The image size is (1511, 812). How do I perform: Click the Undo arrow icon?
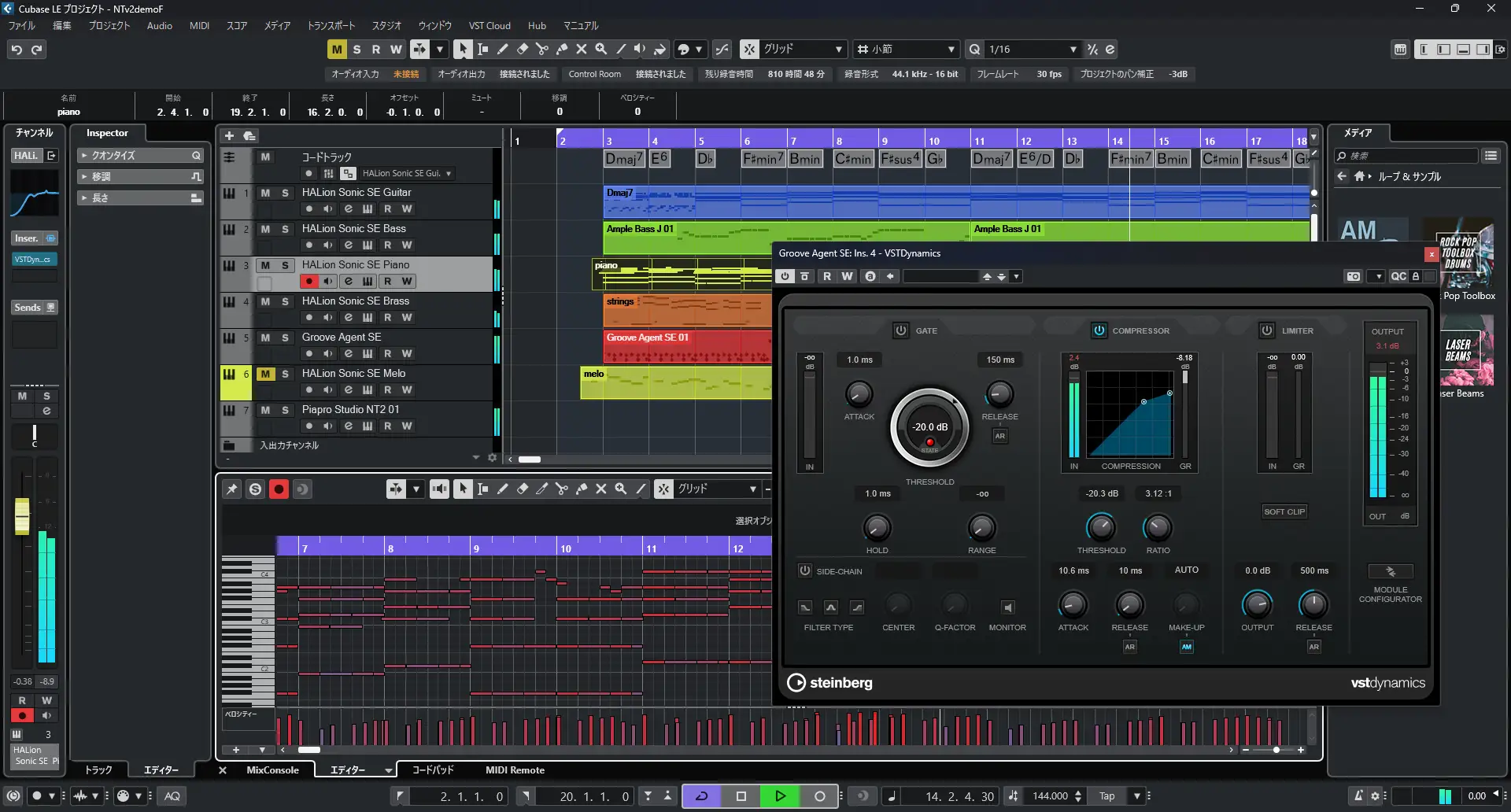pyautogui.click(x=17, y=50)
